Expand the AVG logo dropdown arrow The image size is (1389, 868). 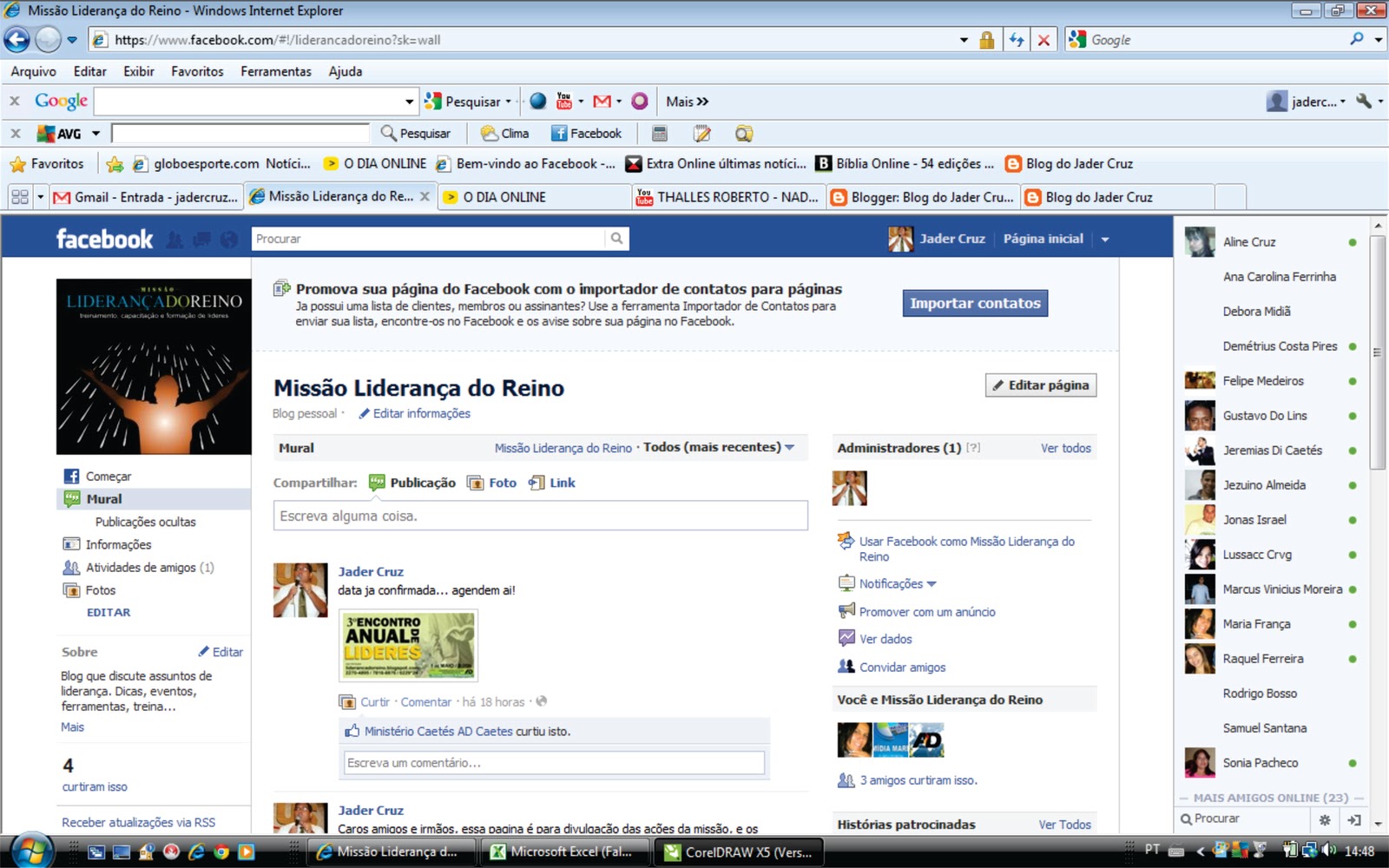click(95, 134)
